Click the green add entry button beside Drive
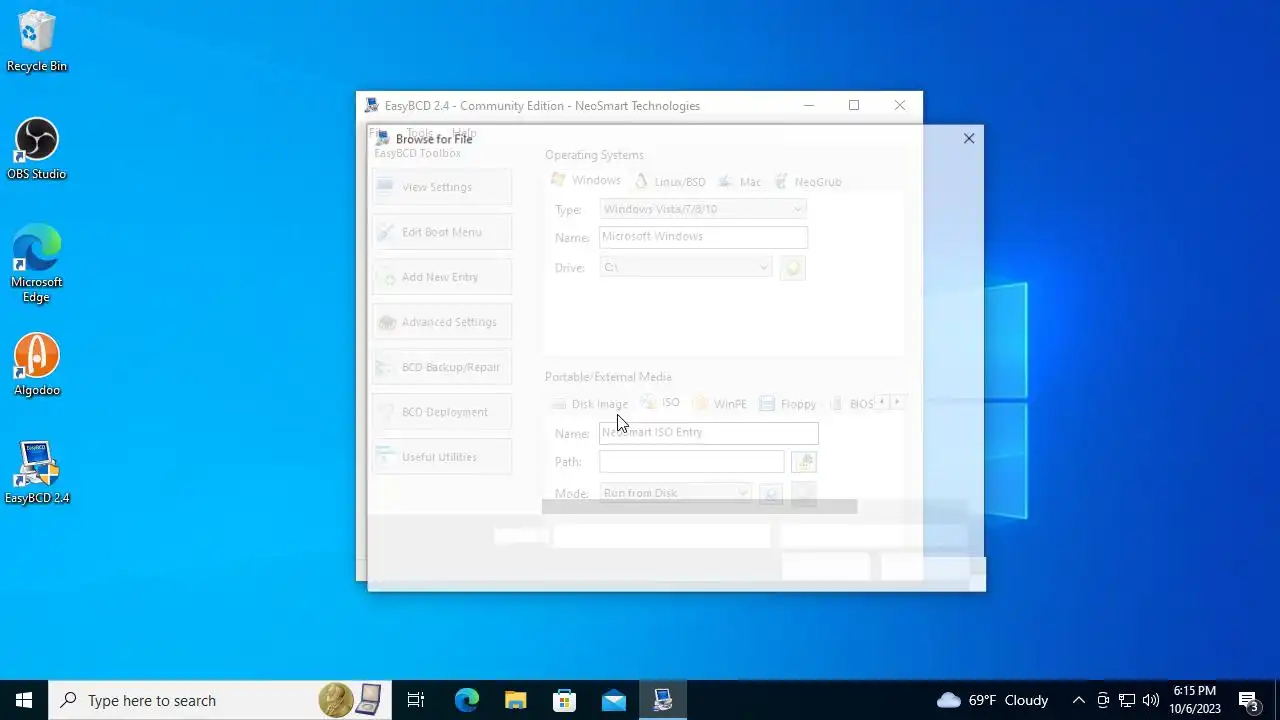 point(792,268)
